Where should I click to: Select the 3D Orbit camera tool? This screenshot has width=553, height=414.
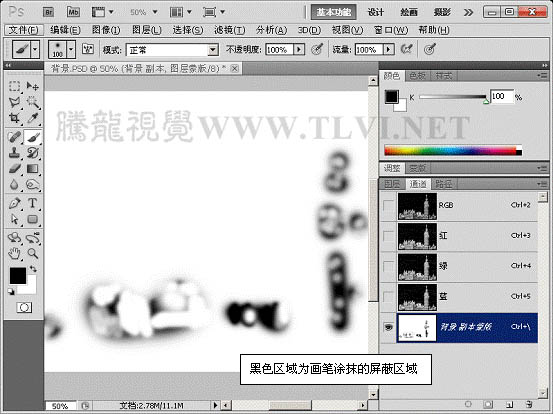(32, 238)
